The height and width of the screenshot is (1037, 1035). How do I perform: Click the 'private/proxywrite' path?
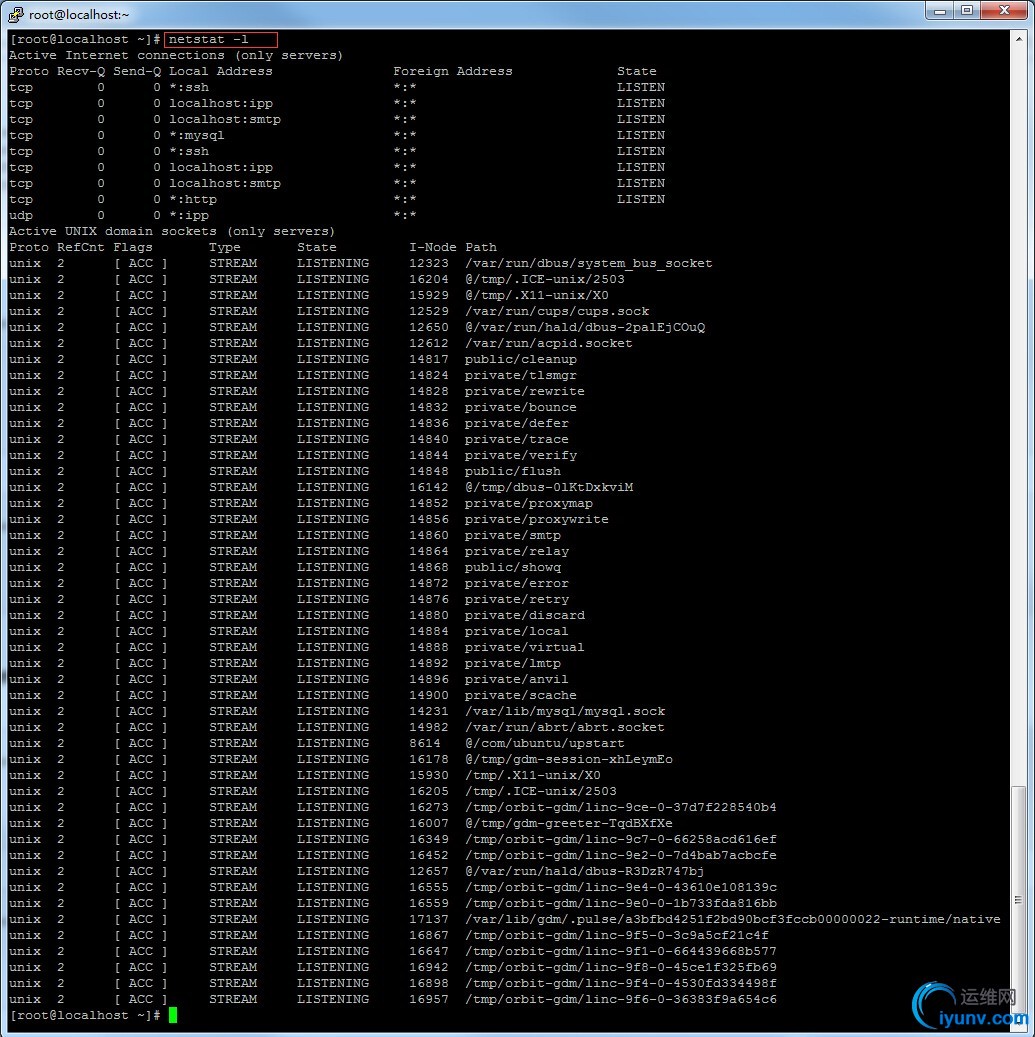(x=536, y=519)
